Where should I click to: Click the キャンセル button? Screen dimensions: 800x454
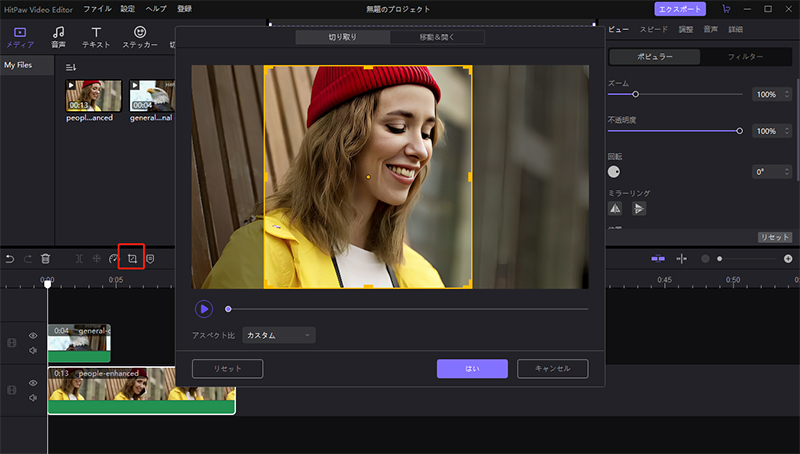pyautogui.click(x=553, y=368)
